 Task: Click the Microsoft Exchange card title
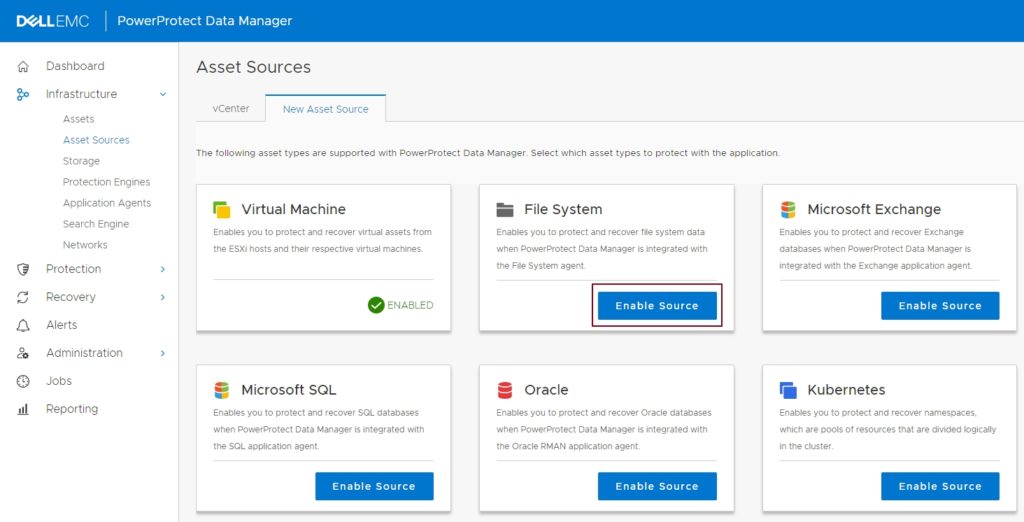coord(874,210)
